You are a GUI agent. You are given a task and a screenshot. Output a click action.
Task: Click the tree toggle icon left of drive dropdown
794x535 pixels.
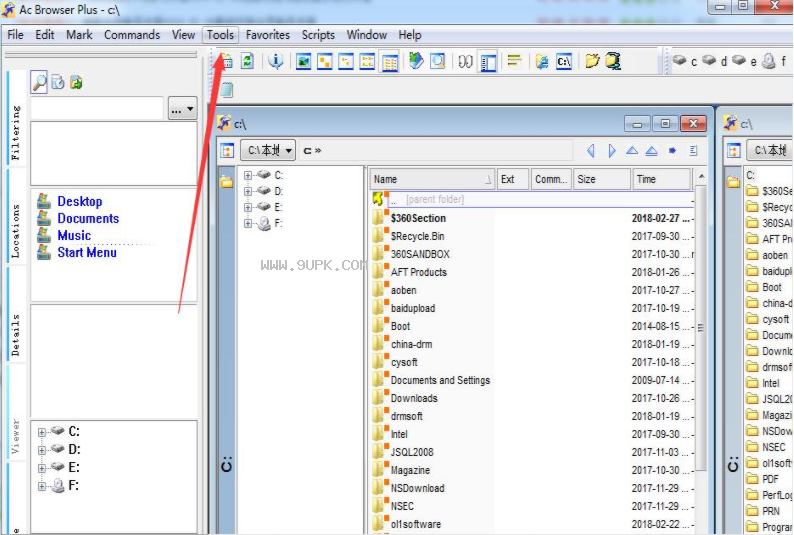[x=227, y=150]
